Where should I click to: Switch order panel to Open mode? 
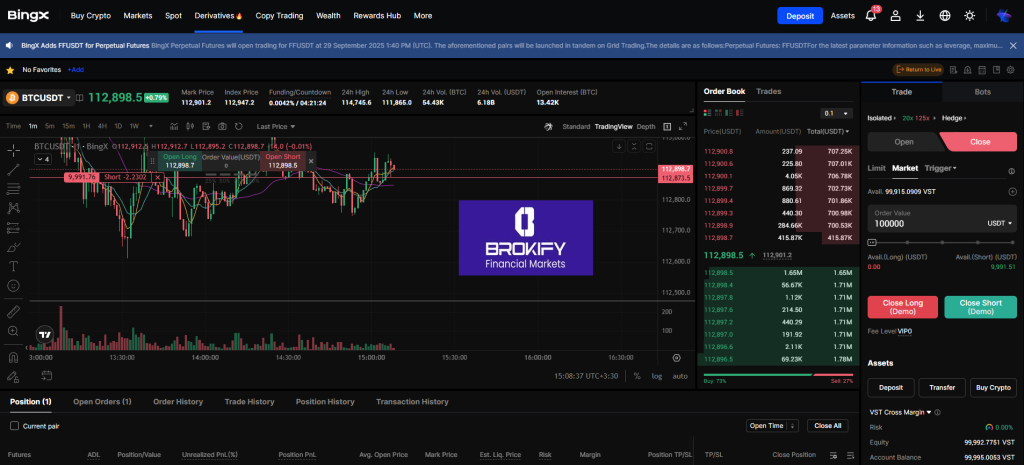(902, 141)
